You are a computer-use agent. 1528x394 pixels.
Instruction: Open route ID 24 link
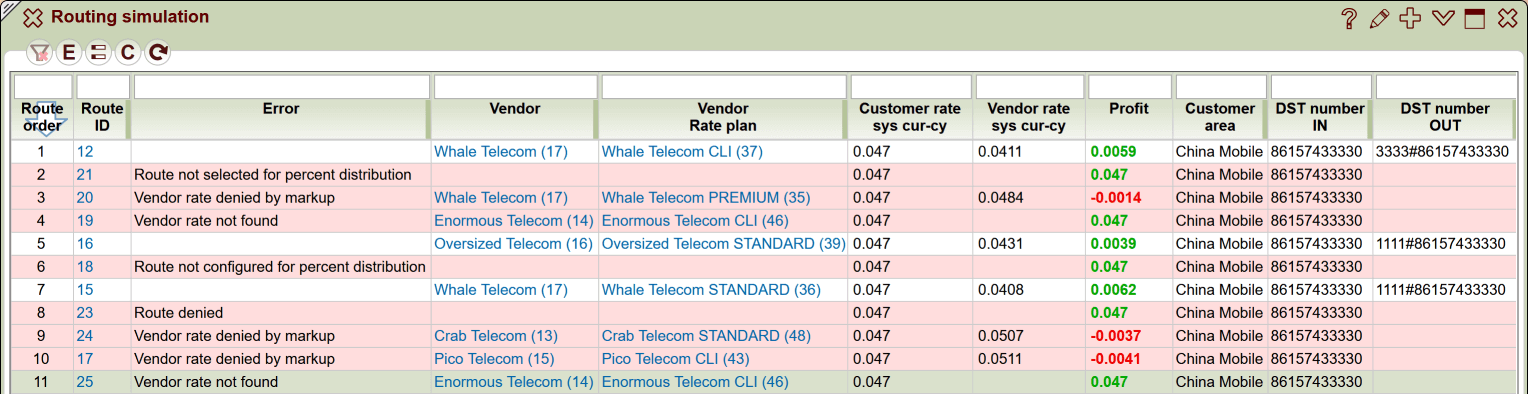click(85, 335)
